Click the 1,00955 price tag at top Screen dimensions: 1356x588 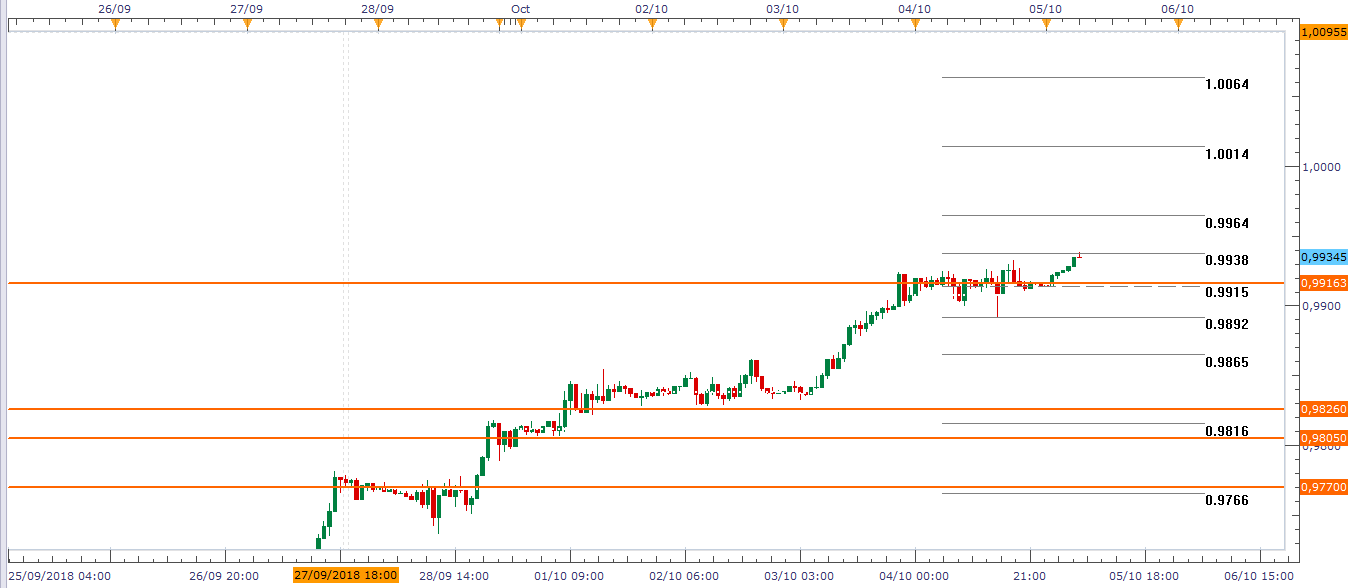click(1324, 32)
